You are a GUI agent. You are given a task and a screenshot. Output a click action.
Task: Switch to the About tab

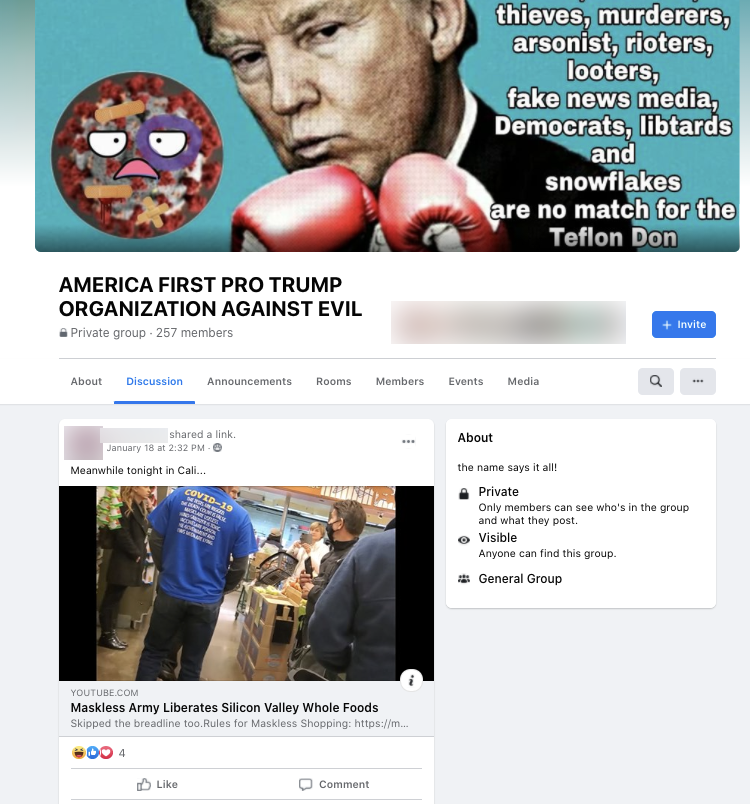pos(86,381)
